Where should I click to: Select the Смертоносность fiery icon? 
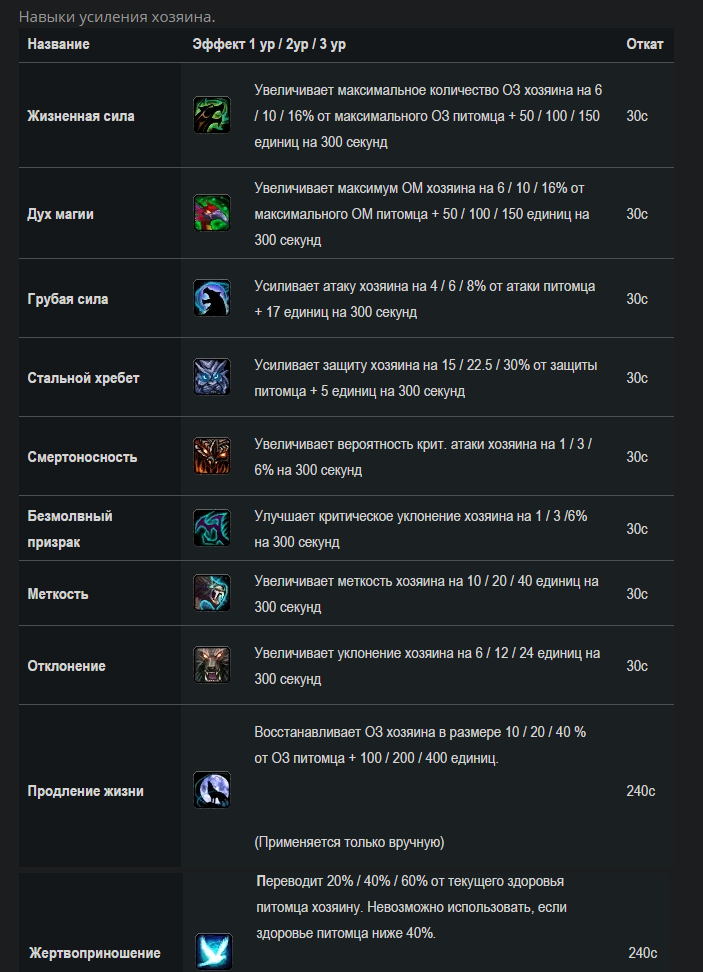tap(212, 456)
